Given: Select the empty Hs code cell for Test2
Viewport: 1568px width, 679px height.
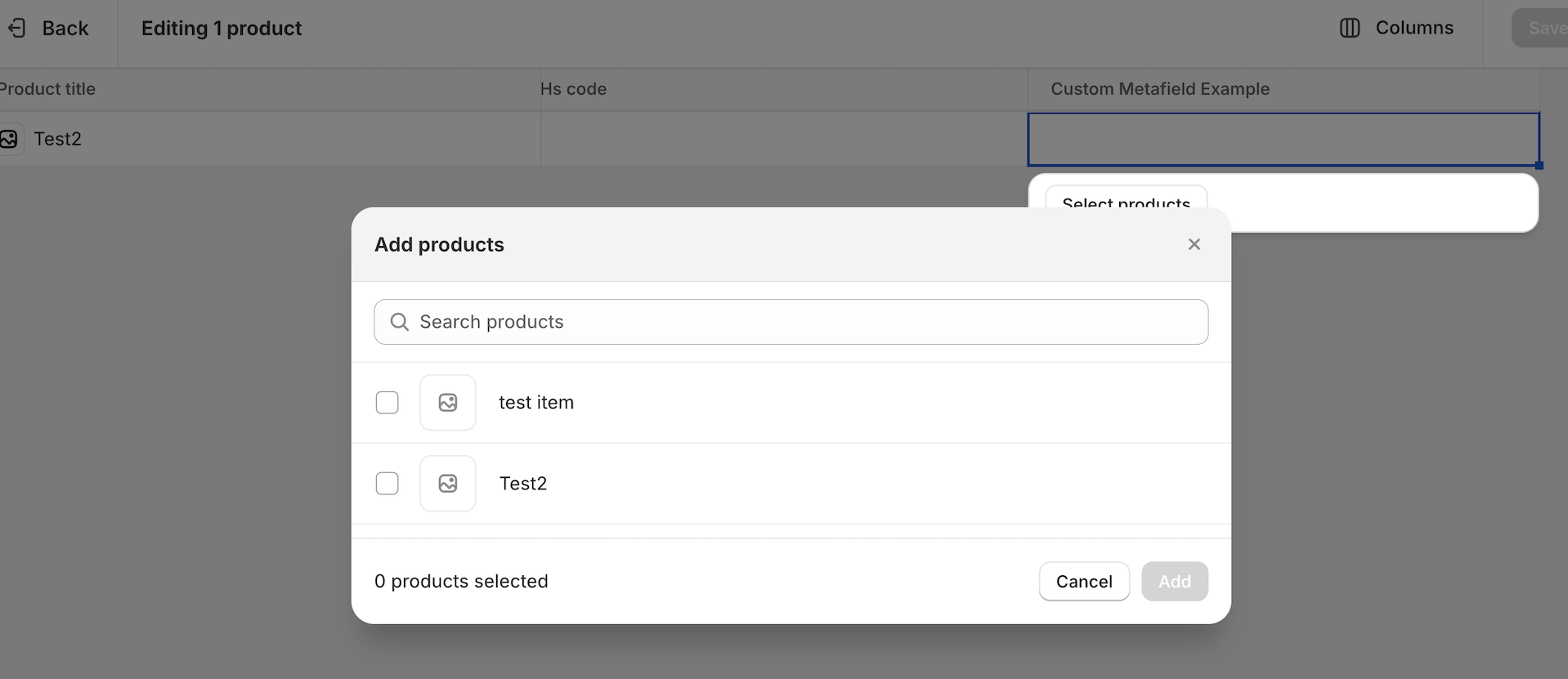Looking at the screenshot, I should (783, 139).
